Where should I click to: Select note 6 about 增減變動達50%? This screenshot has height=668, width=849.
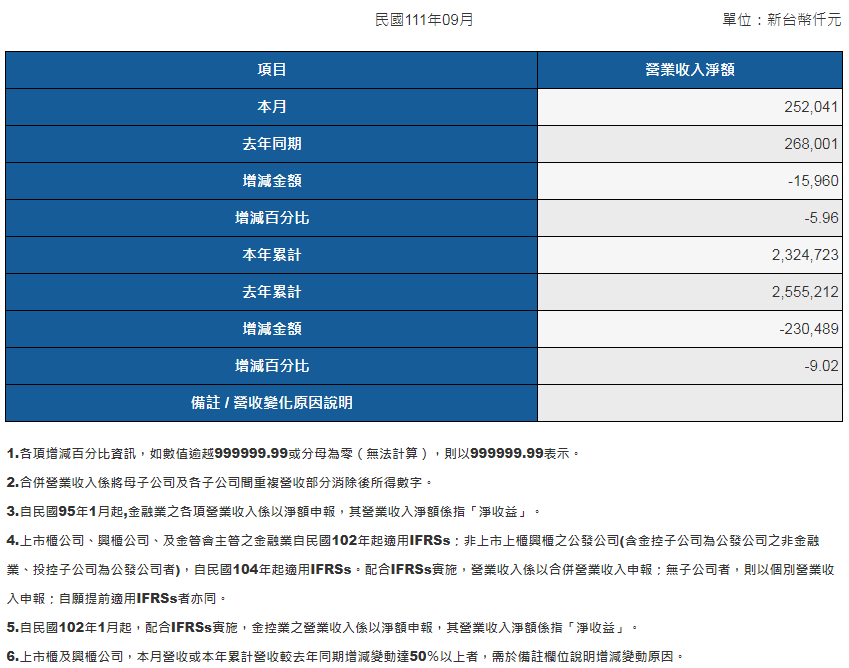345,657
